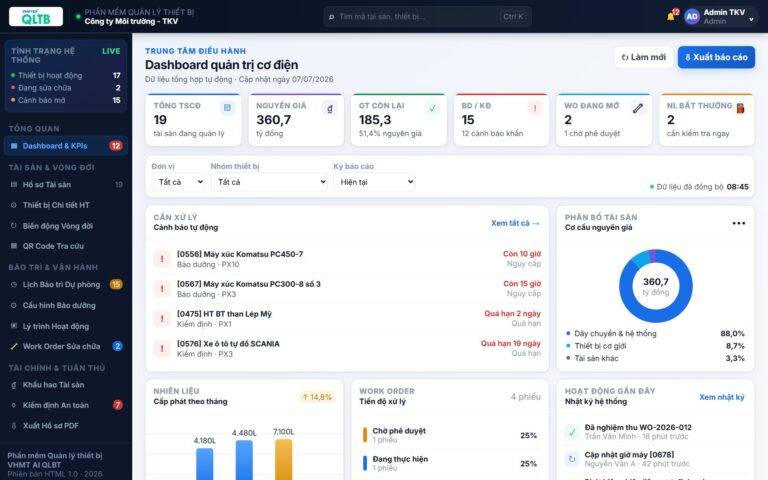Click alert icon for Komatsu PC450-7
The height and width of the screenshot is (480, 768).
tap(162, 259)
